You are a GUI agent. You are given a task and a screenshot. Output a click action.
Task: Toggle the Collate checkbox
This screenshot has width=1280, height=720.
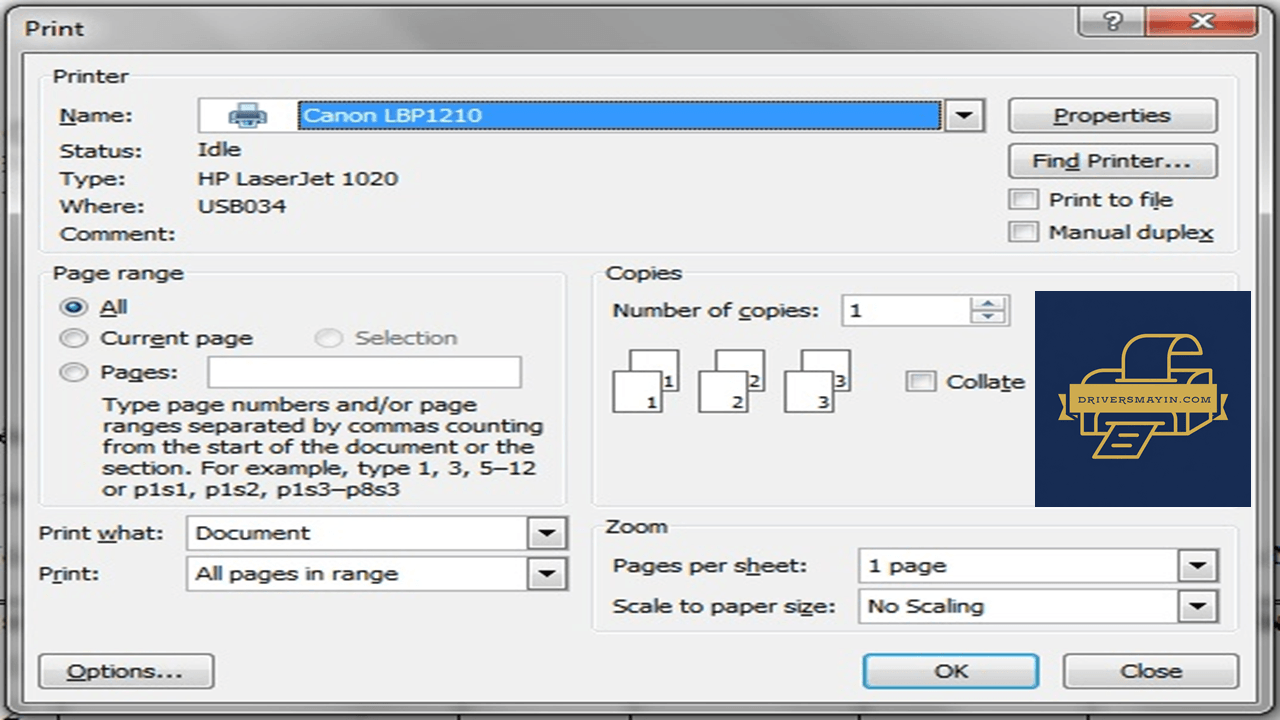click(920, 381)
